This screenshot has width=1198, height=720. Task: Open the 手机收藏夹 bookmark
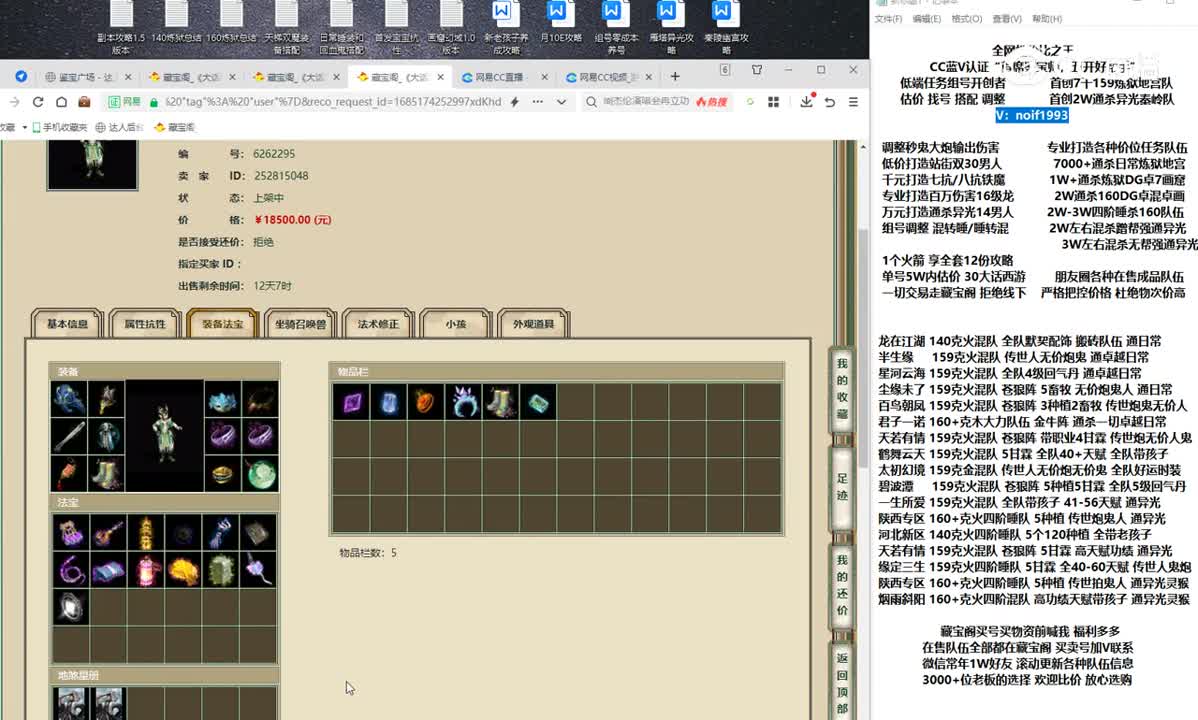[60, 128]
